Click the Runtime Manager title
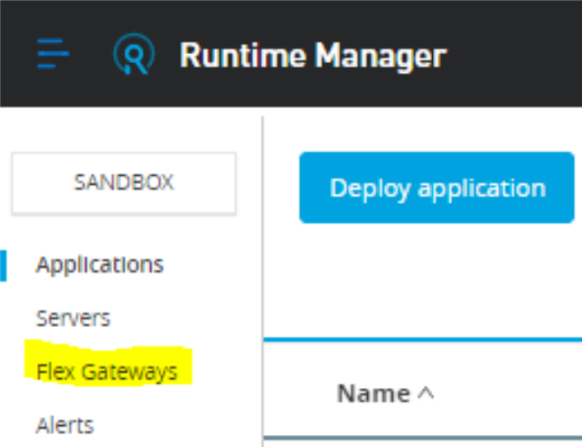582x447 pixels. pos(313,56)
